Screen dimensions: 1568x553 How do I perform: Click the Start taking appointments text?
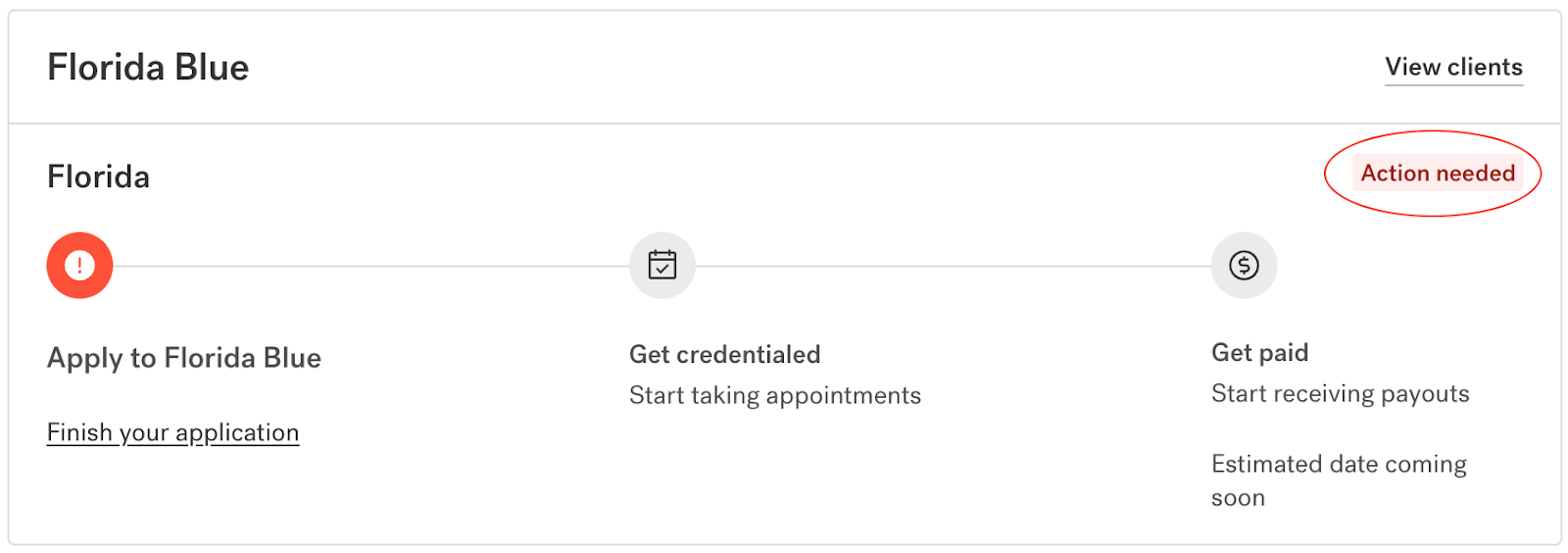tap(774, 395)
